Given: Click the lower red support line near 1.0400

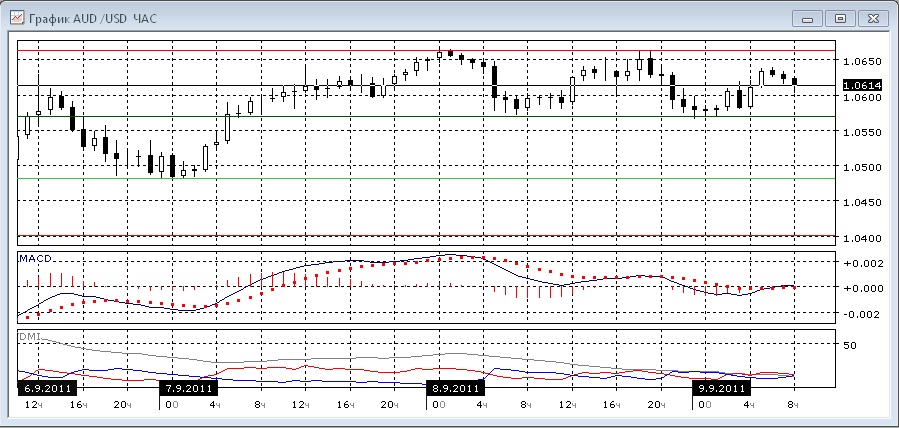Looking at the screenshot, I should coord(427,235).
